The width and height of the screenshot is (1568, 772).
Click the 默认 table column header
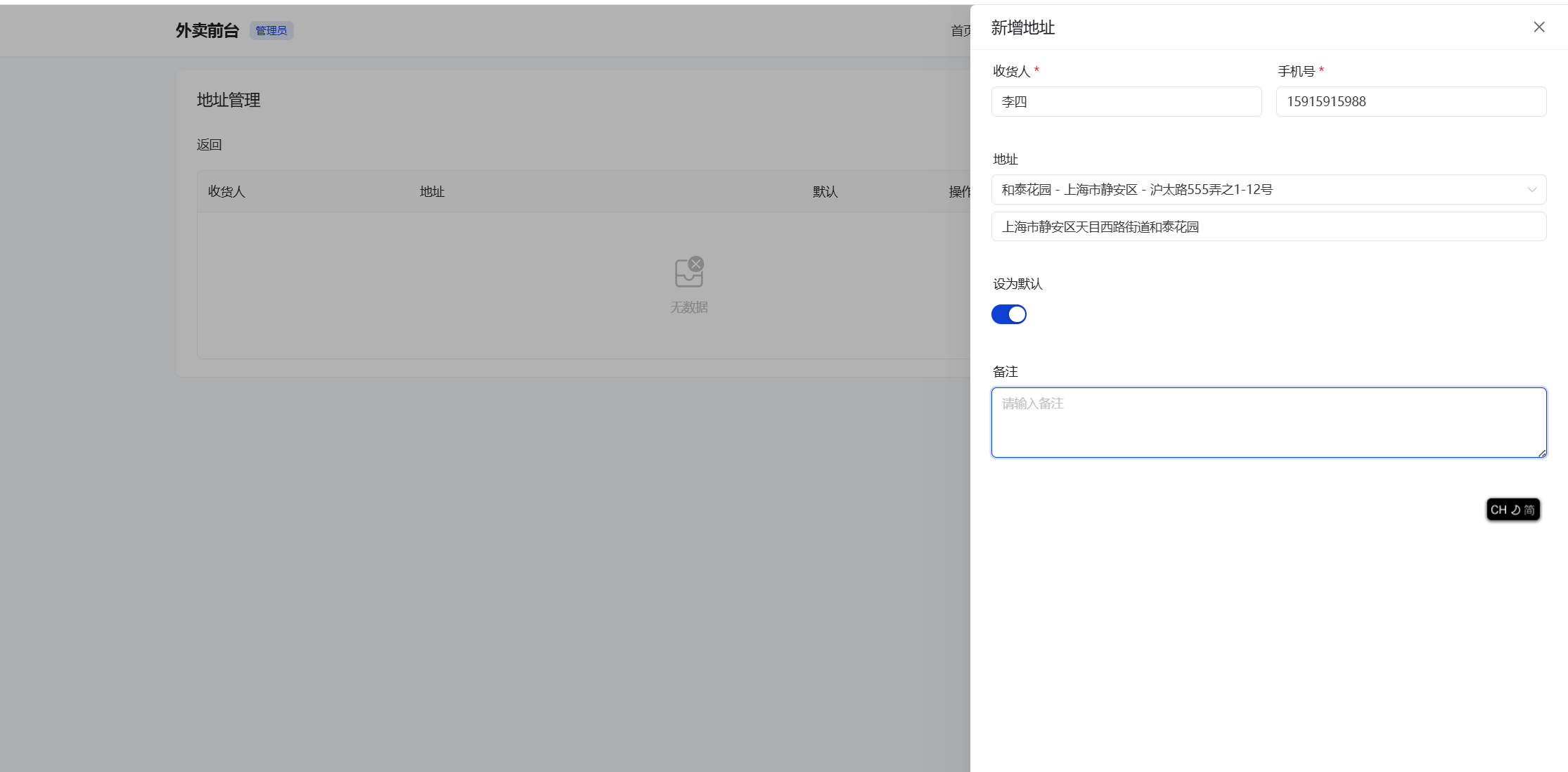825,191
